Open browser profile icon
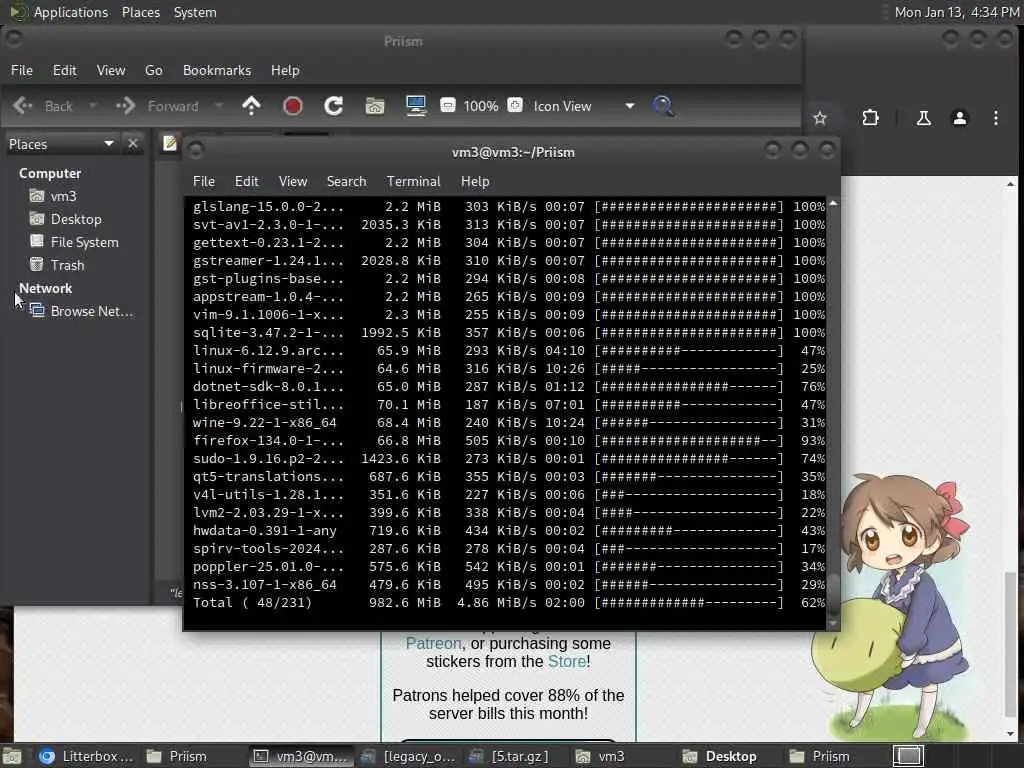This screenshot has height=768, width=1024. click(960, 118)
